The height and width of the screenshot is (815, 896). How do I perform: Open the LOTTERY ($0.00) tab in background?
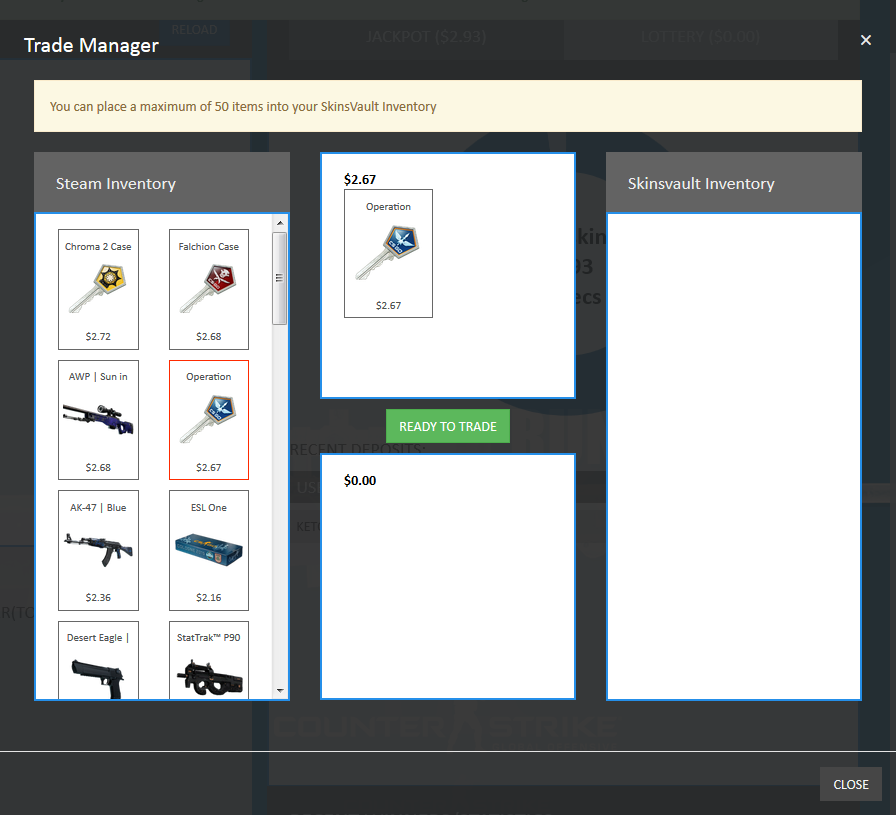701,37
